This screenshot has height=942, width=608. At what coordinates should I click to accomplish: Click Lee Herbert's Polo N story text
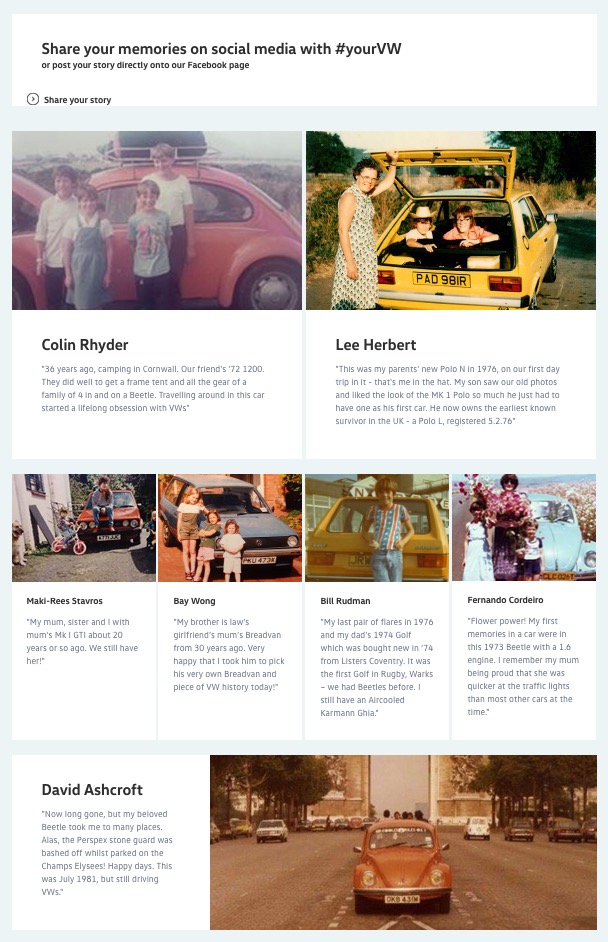pos(448,395)
